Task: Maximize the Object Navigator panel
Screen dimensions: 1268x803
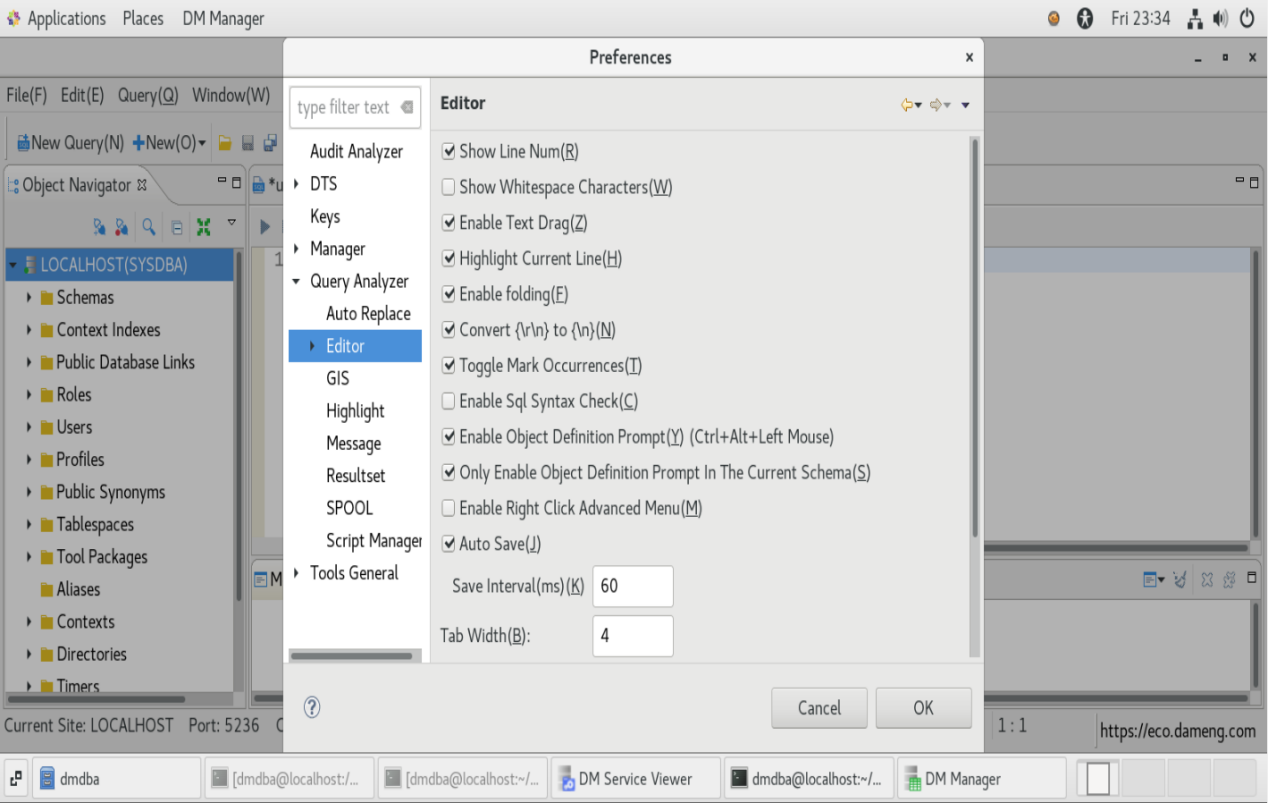Action: [x=237, y=183]
